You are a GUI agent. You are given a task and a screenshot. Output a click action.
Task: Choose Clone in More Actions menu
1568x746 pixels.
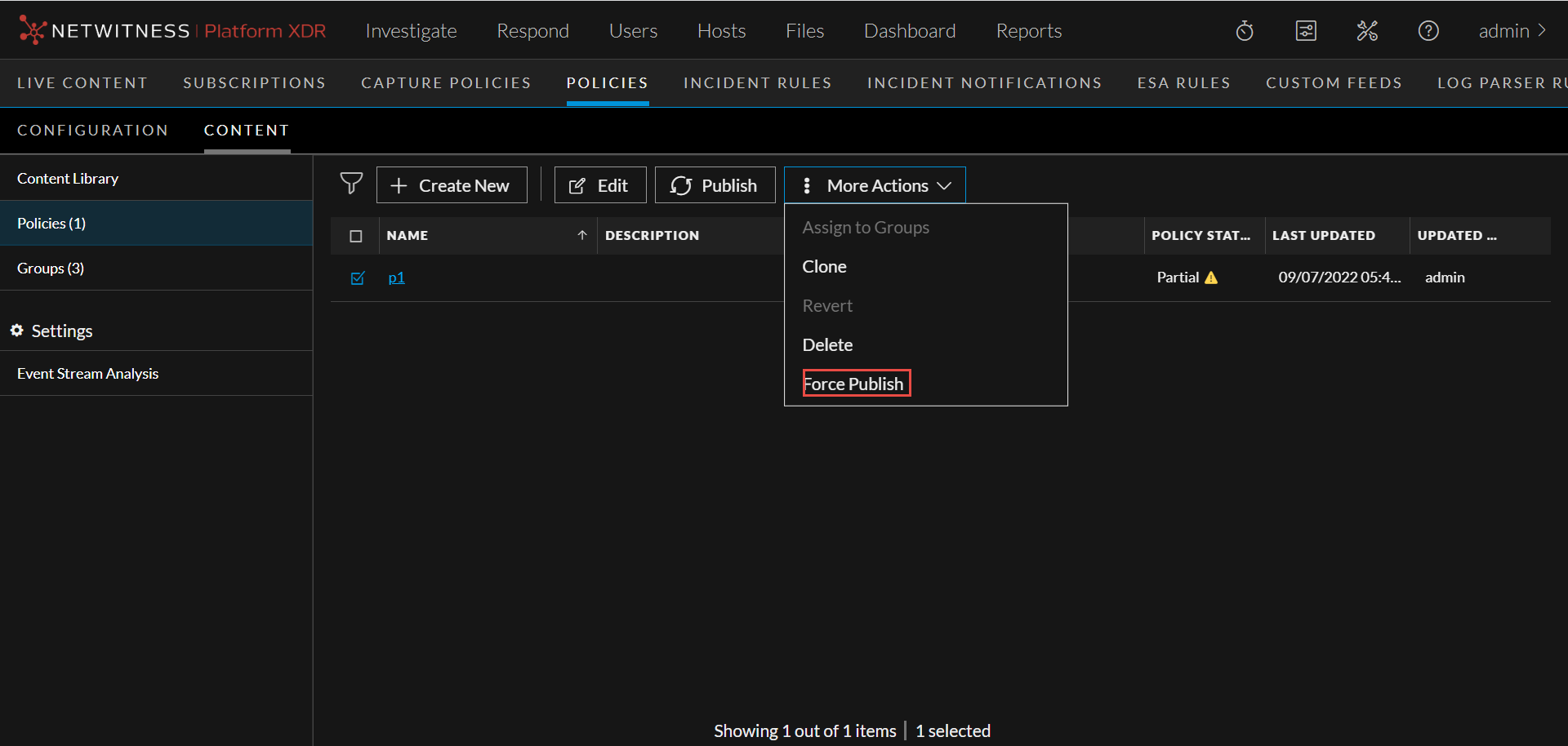tap(824, 267)
